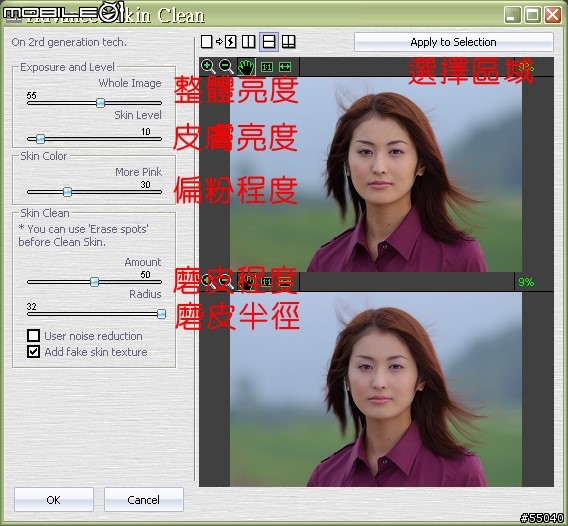This screenshot has height=526, width=568.
Task: Activate the hand pan tool in upper preview
Action: 246,67
